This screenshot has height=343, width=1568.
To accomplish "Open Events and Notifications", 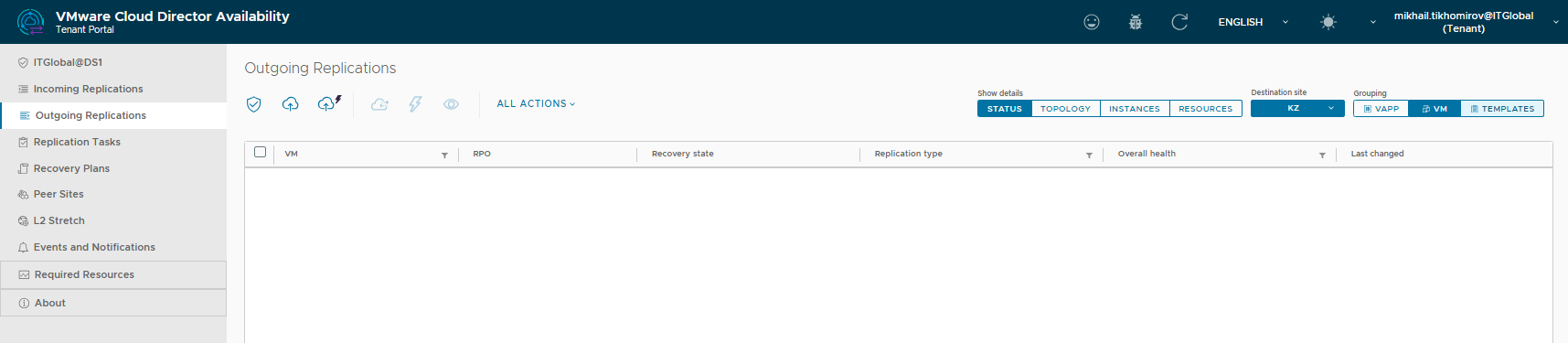I will [x=113, y=247].
